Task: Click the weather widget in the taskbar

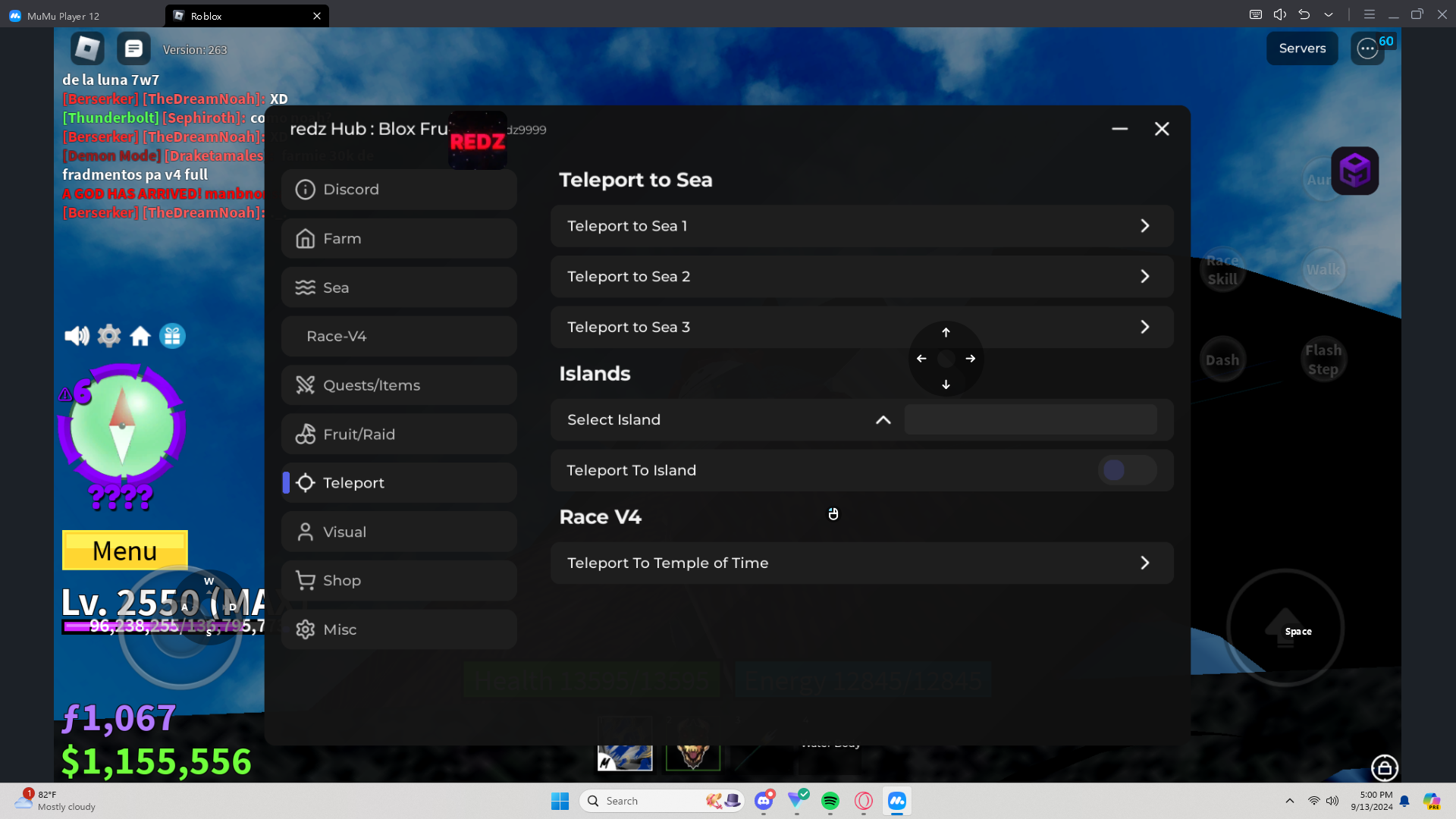Action: click(55, 801)
